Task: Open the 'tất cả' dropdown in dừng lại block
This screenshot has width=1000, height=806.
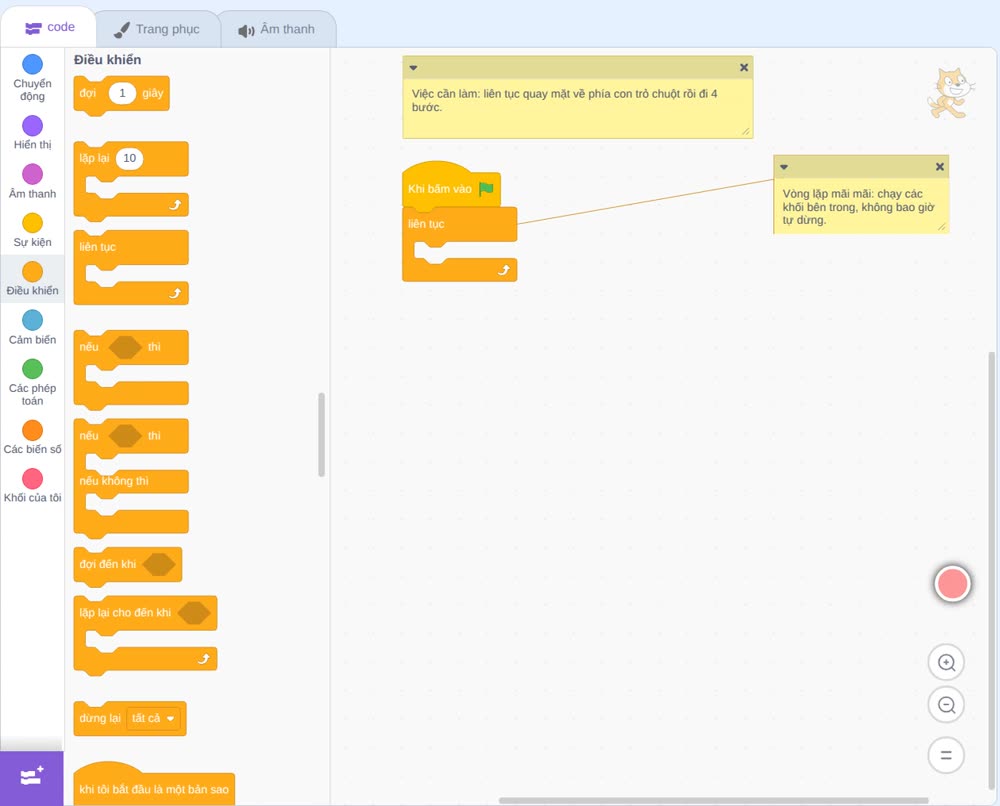Action: (x=153, y=719)
